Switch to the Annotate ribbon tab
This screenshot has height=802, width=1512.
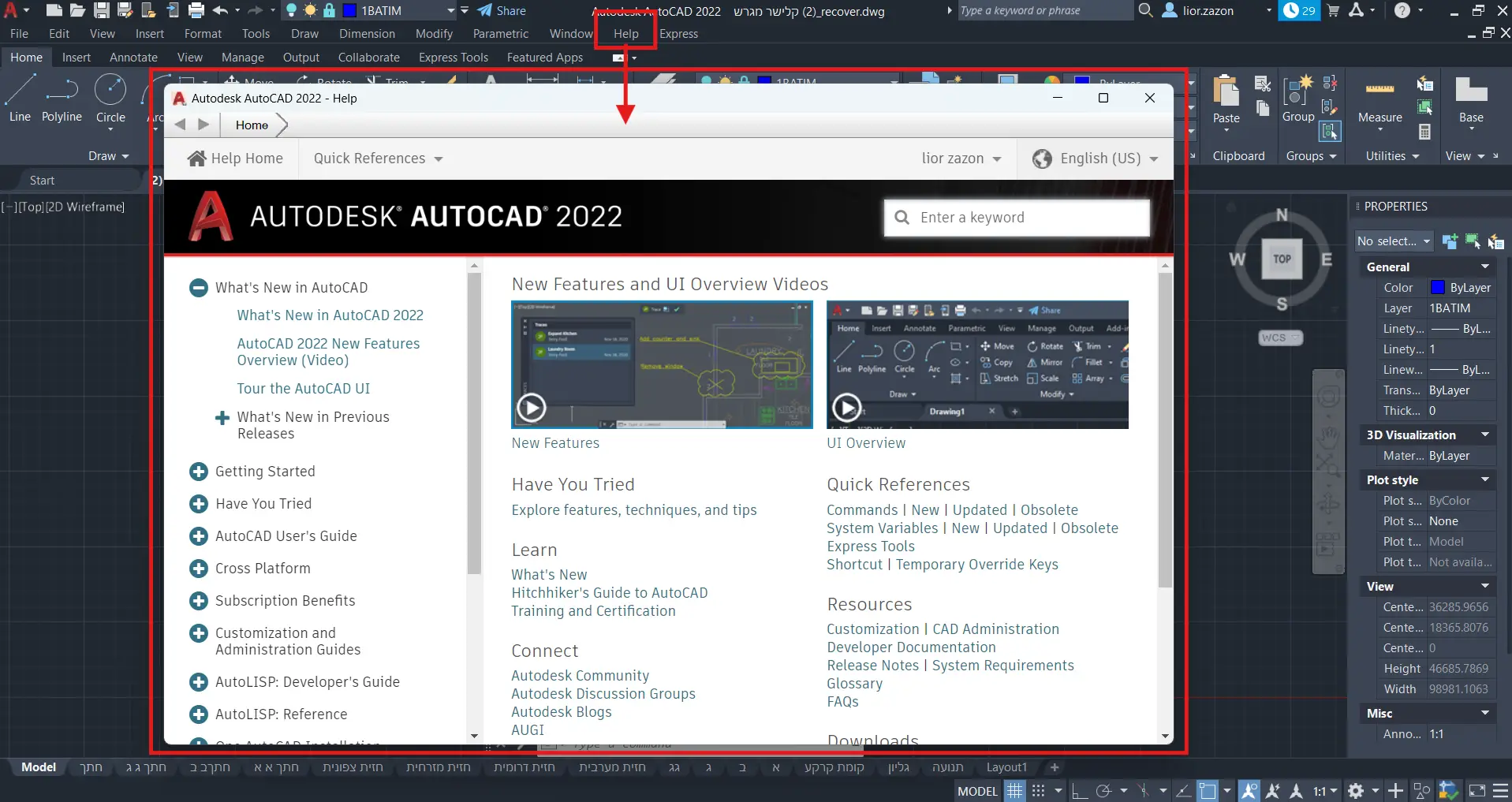(x=133, y=58)
